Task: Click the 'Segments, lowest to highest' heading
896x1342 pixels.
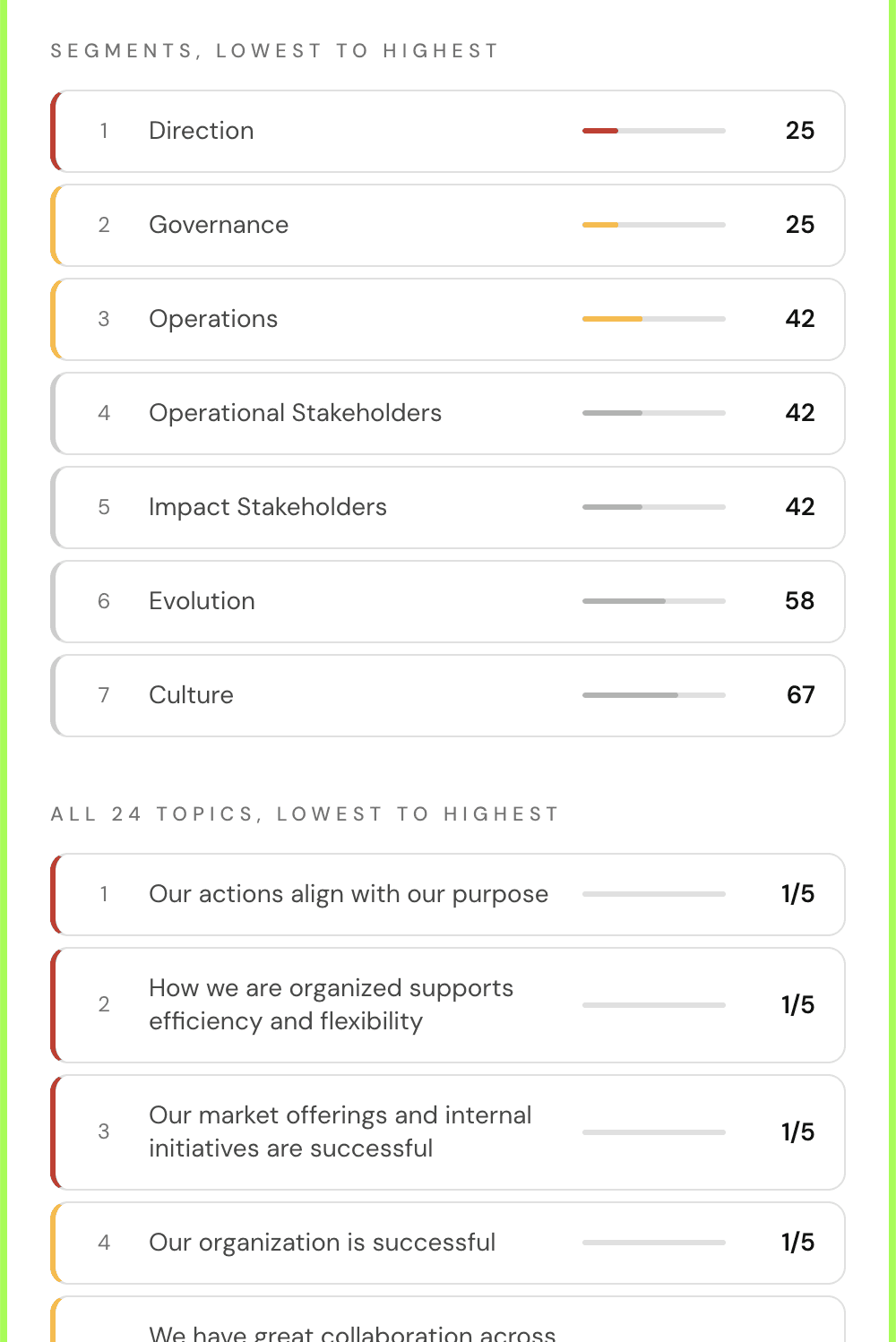Action: (x=274, y=51)
